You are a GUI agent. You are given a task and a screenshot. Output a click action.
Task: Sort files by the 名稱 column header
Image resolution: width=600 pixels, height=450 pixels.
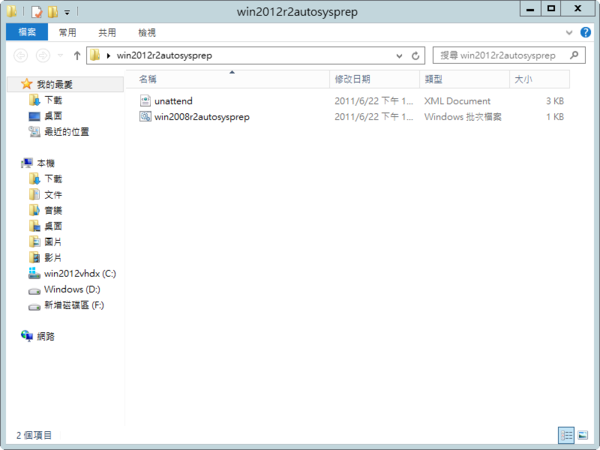pyautogui.click(x=228, y=79)
